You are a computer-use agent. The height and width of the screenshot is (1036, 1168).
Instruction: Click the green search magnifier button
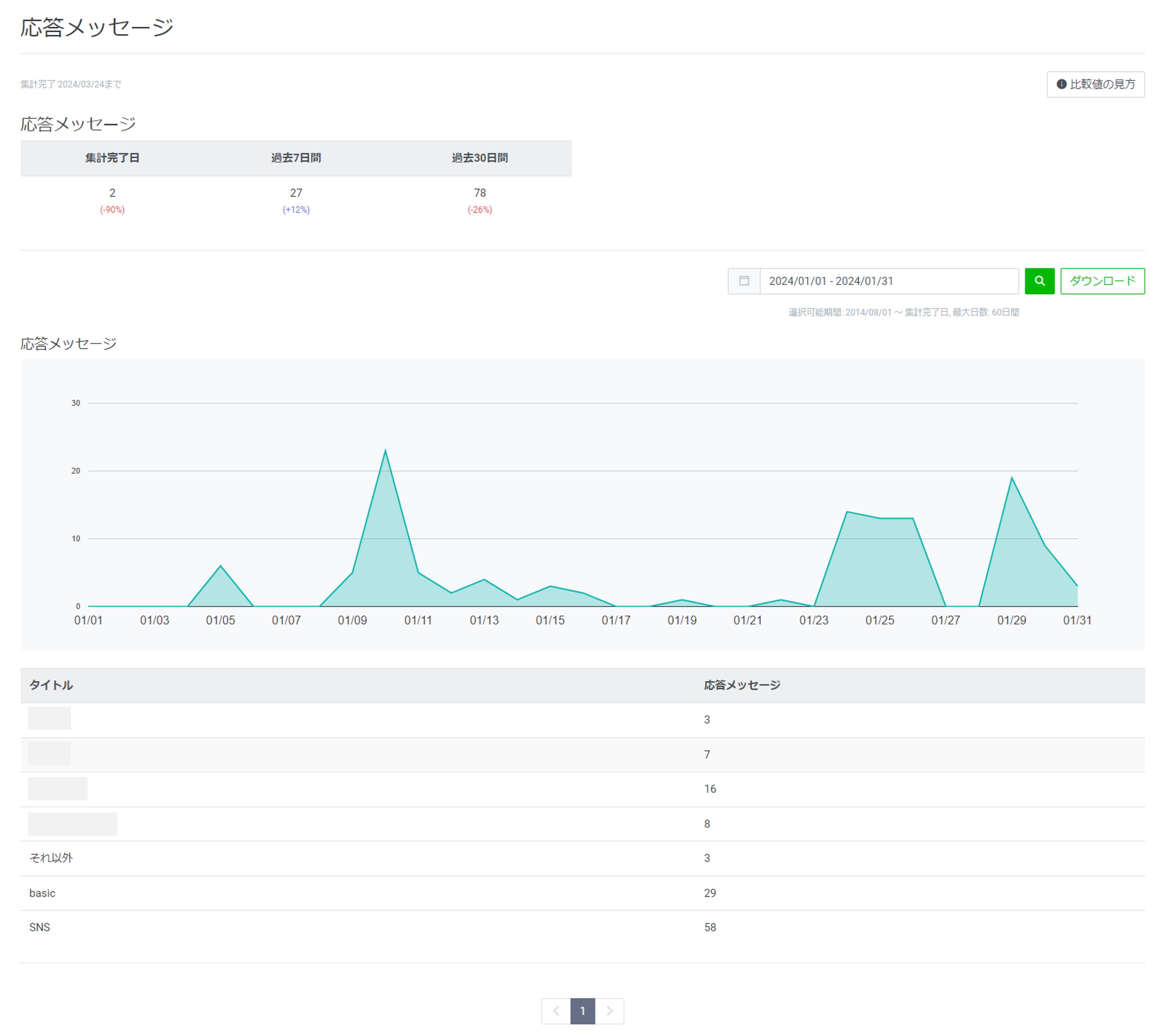coord(1039,281)
